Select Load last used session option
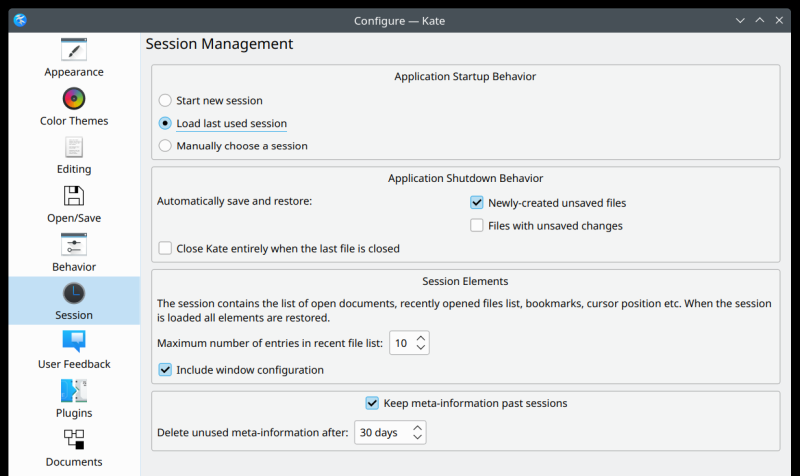The image size is (800, 476). point(165,124)
